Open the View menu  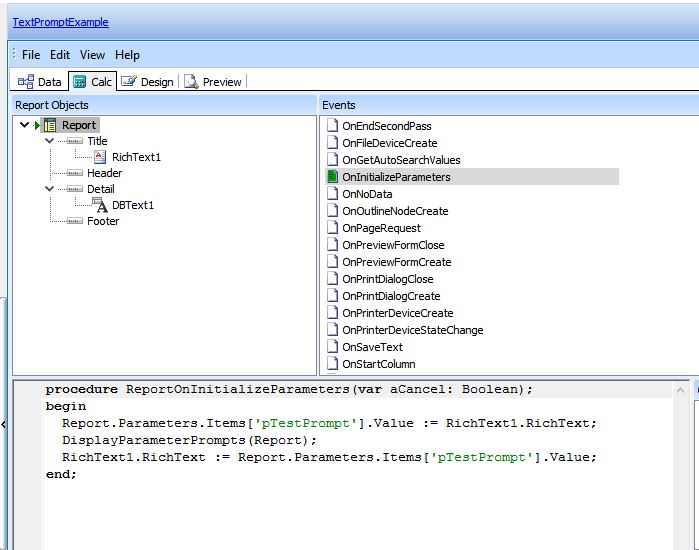click(92, 55)
